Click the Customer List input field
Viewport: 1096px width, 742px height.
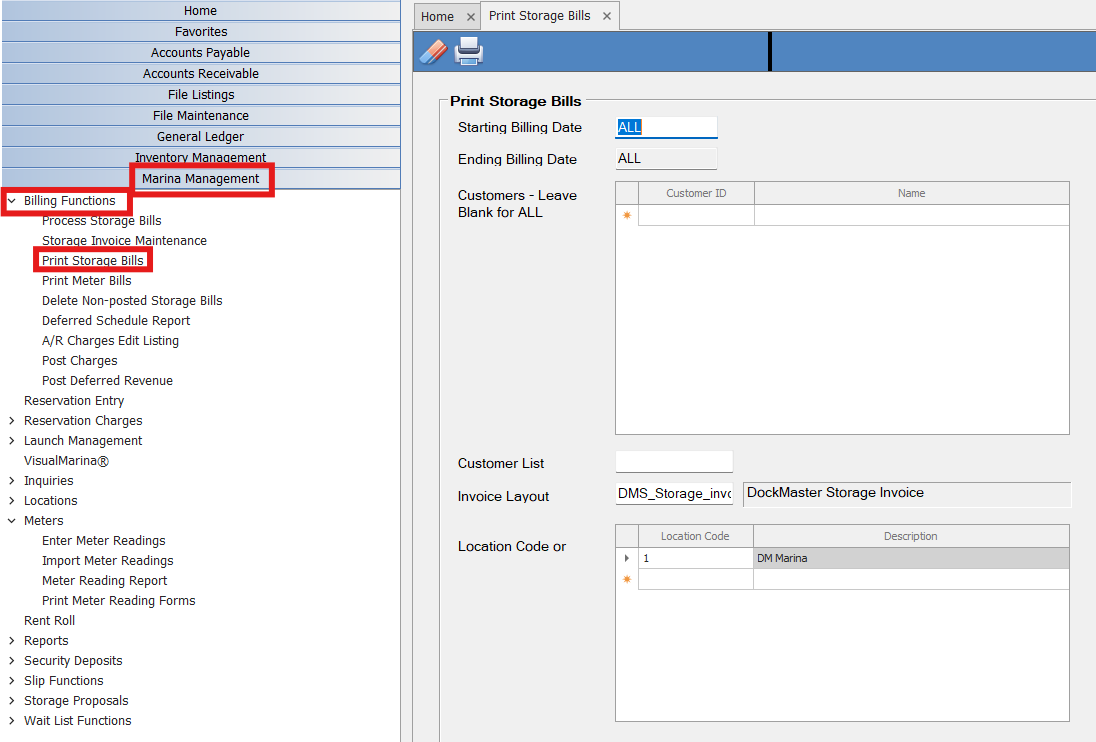pos(673,462)
